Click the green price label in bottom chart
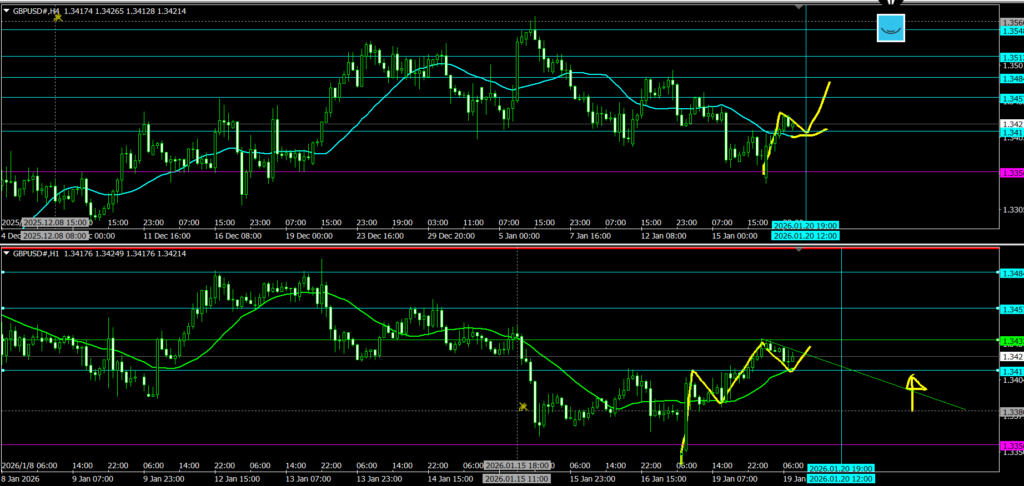 [1010, 341]
